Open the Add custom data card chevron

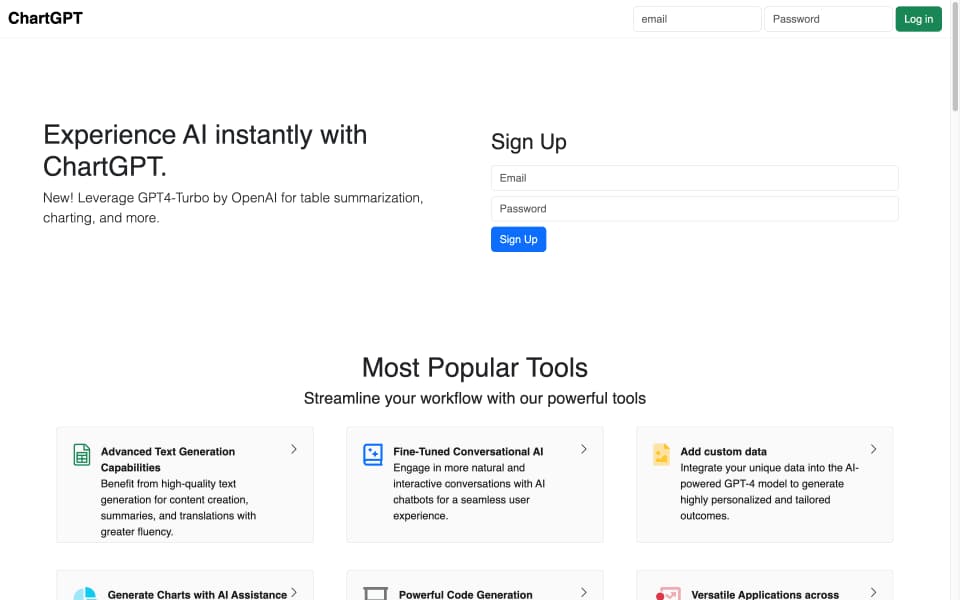point(874,449)
